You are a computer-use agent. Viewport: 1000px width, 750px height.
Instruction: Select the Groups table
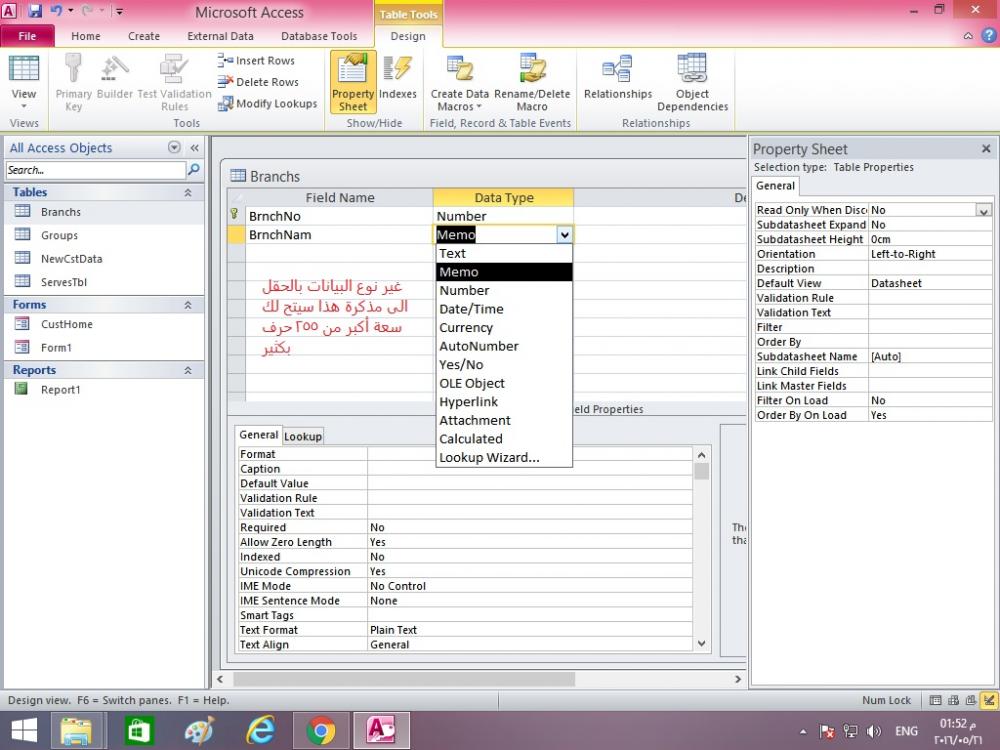(104, 235)
